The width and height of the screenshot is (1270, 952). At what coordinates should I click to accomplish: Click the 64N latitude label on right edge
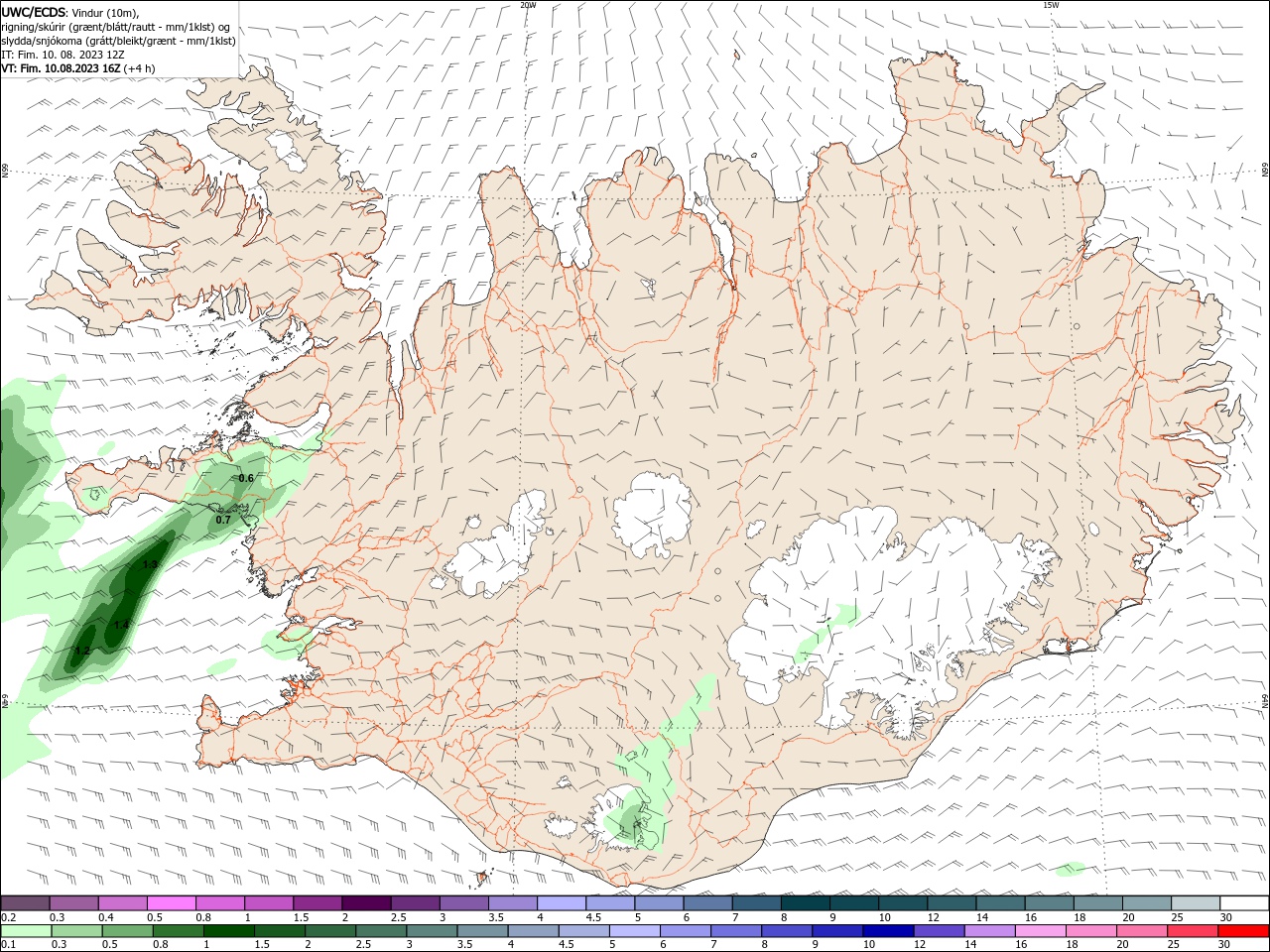(x=1265, y=700)
